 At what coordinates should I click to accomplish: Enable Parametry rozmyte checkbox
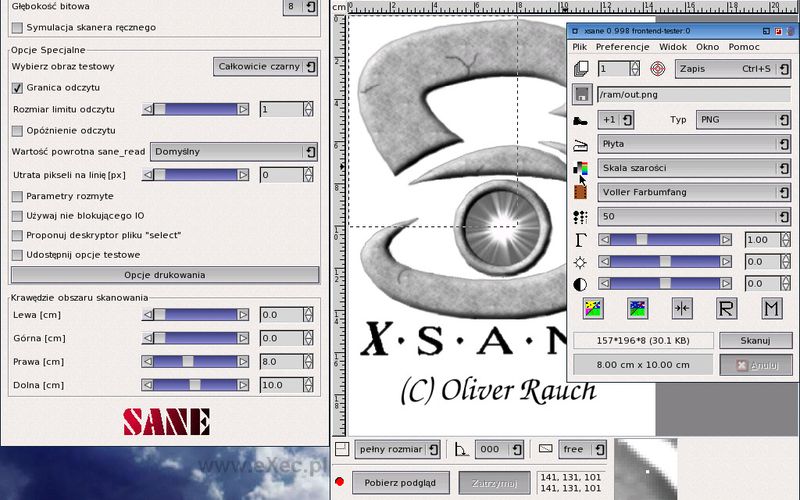coord(17,196)
